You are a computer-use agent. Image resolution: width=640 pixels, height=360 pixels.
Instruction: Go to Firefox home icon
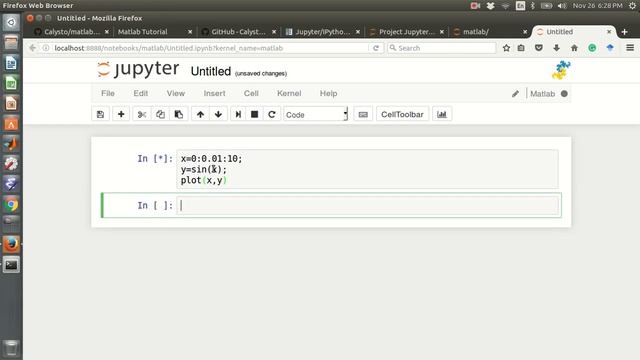tap(574, 48)
